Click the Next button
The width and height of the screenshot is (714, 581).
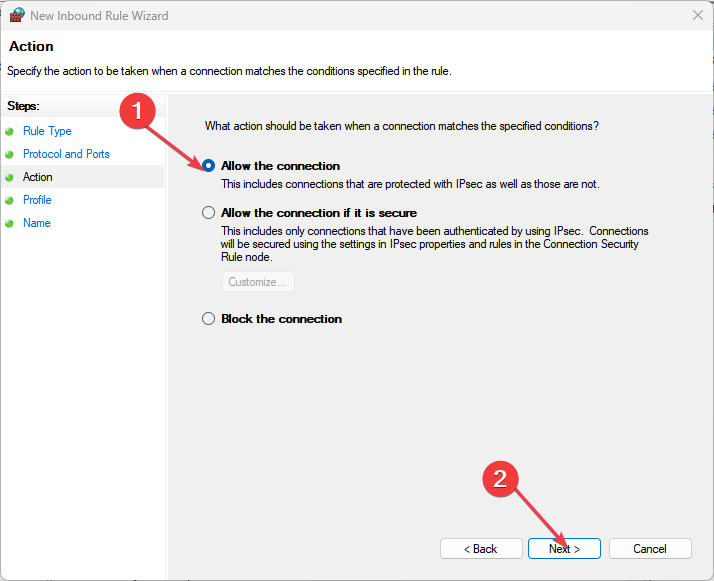coord(564,549)
